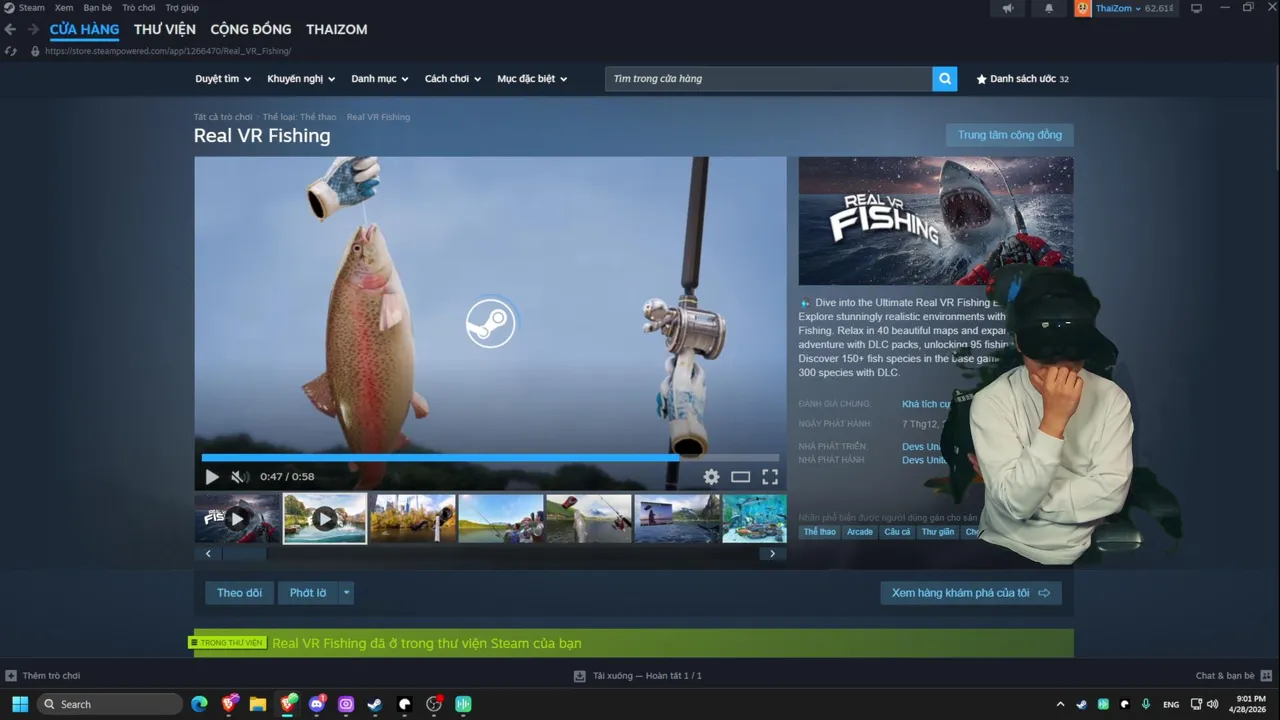Viewport: 1280px width, 720px height.
Task: Open dropdown arrow next to Phớt lờ
Action: [346, 593]
